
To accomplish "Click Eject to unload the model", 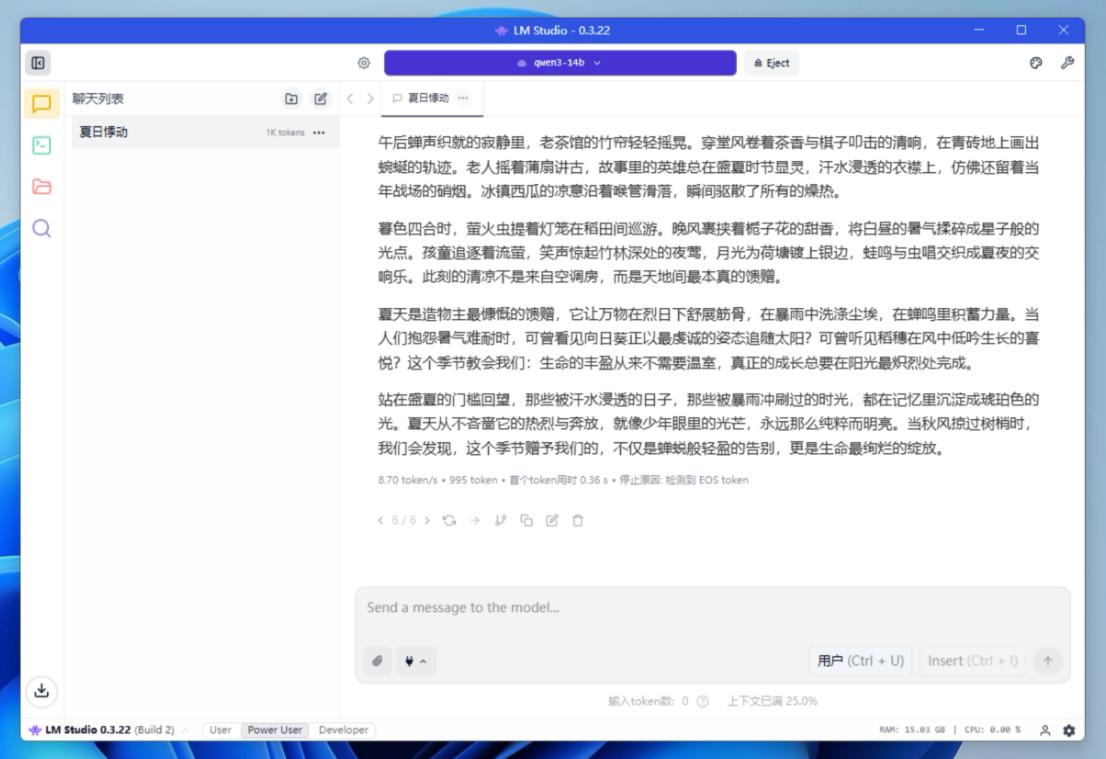I will click(769, 62).
